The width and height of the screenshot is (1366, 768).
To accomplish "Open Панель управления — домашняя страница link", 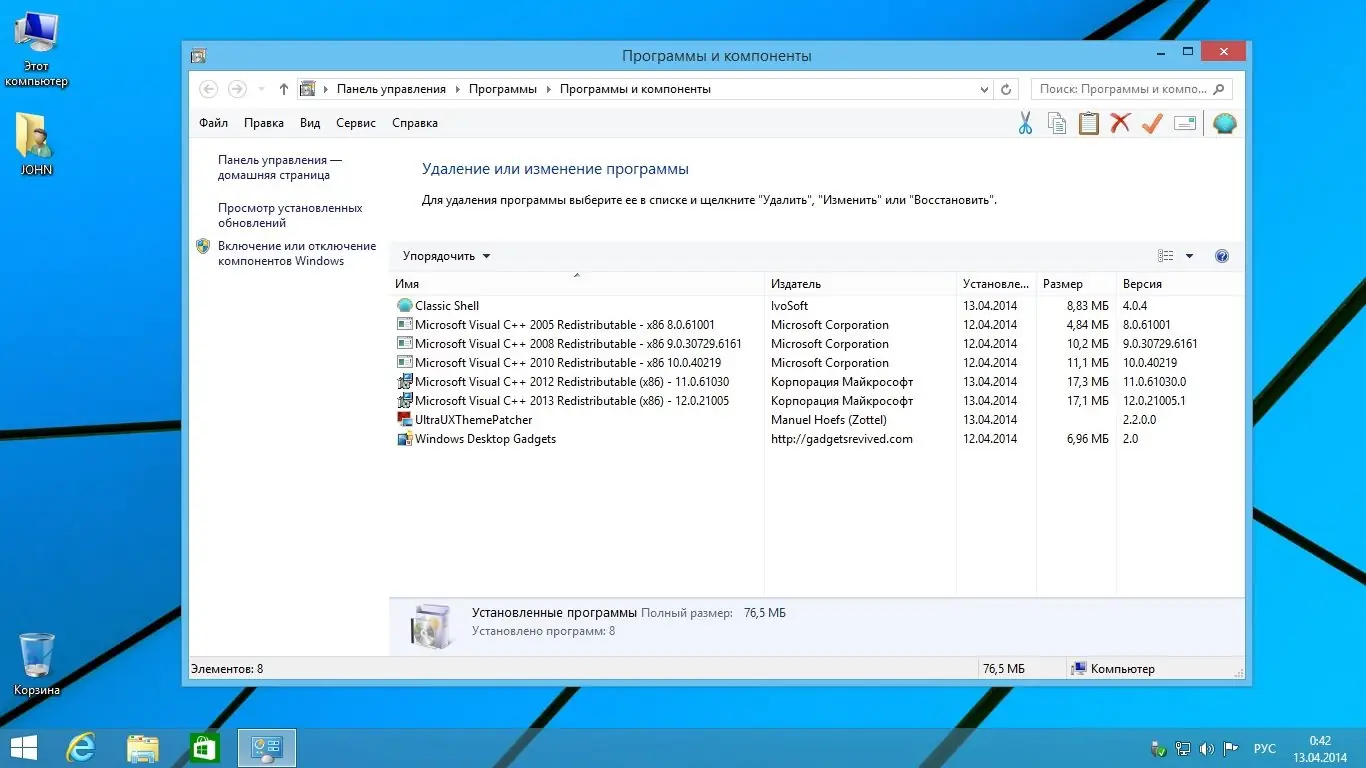I will [x=280, y=167].
